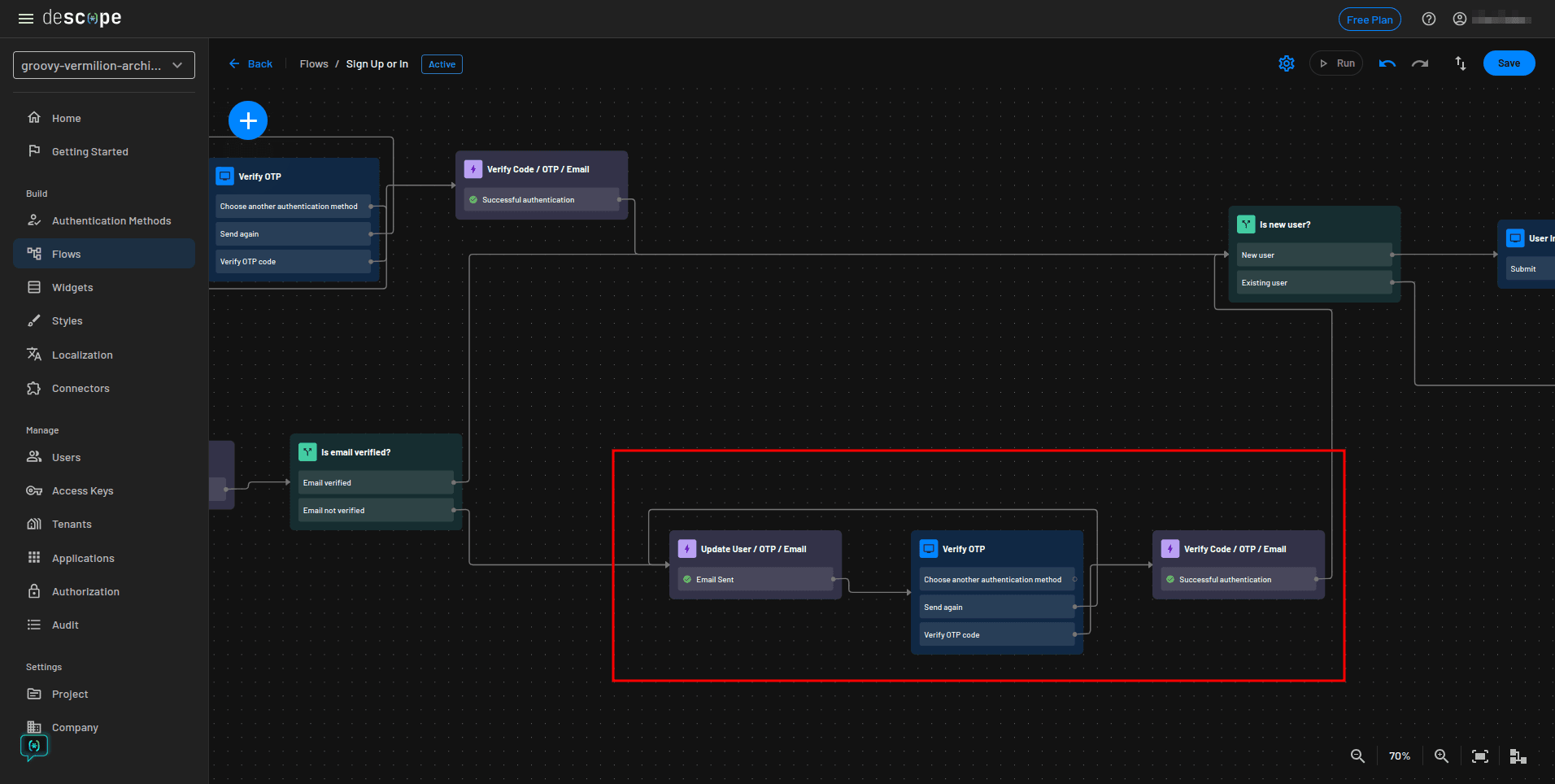Viewport: 1555px width, 784px height.
Task: Open the flow settings gear icon
Action: (1286, 63)
